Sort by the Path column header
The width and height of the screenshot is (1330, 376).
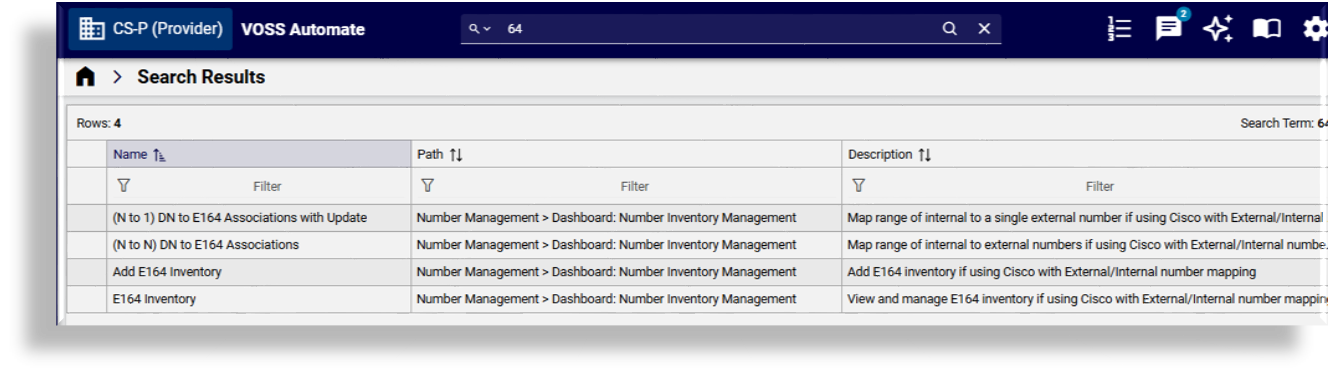tap(626, 154)
